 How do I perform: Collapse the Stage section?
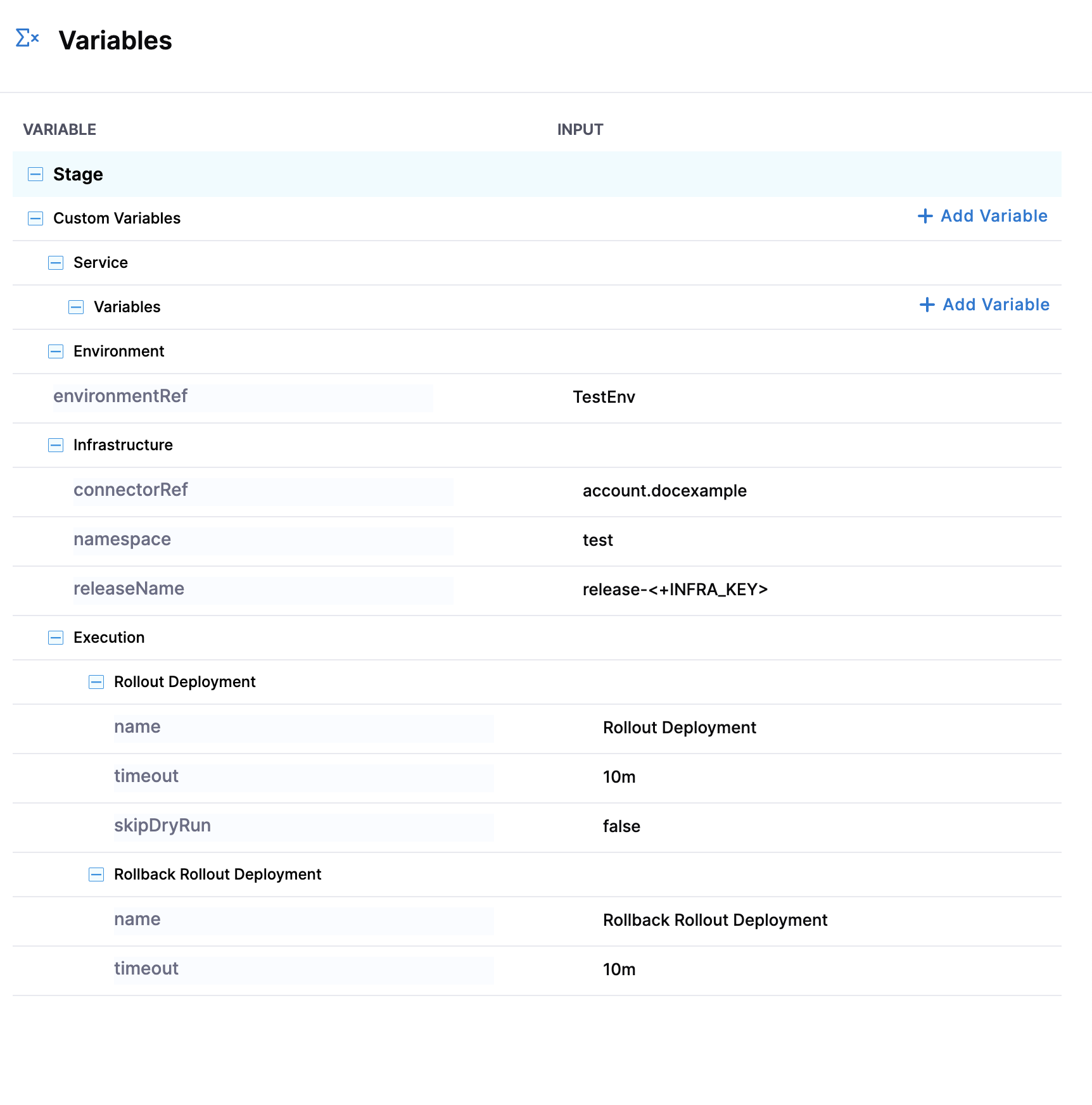[x=35, y=174]
